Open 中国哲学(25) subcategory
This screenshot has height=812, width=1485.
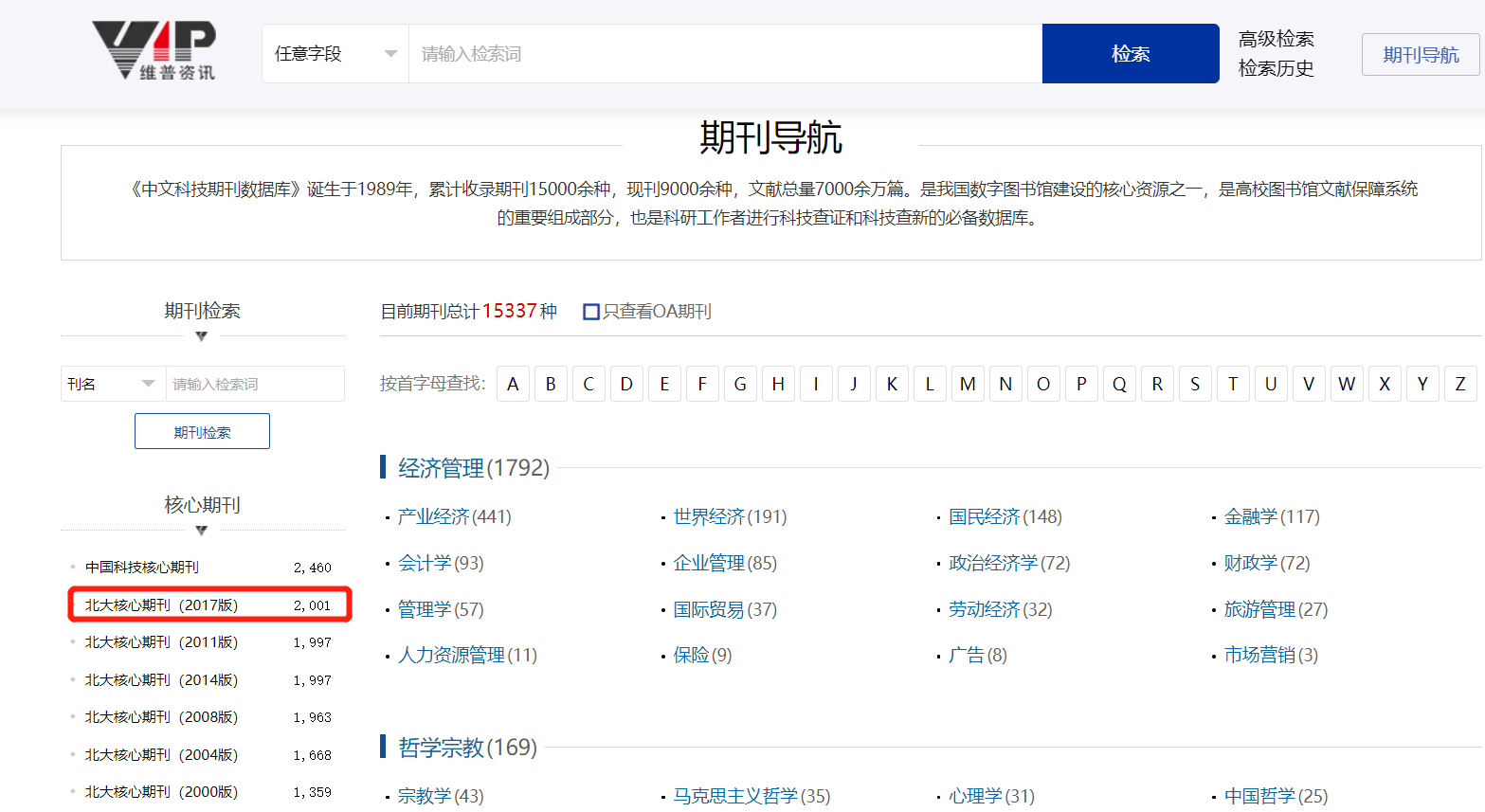[x=1276, y=796]
